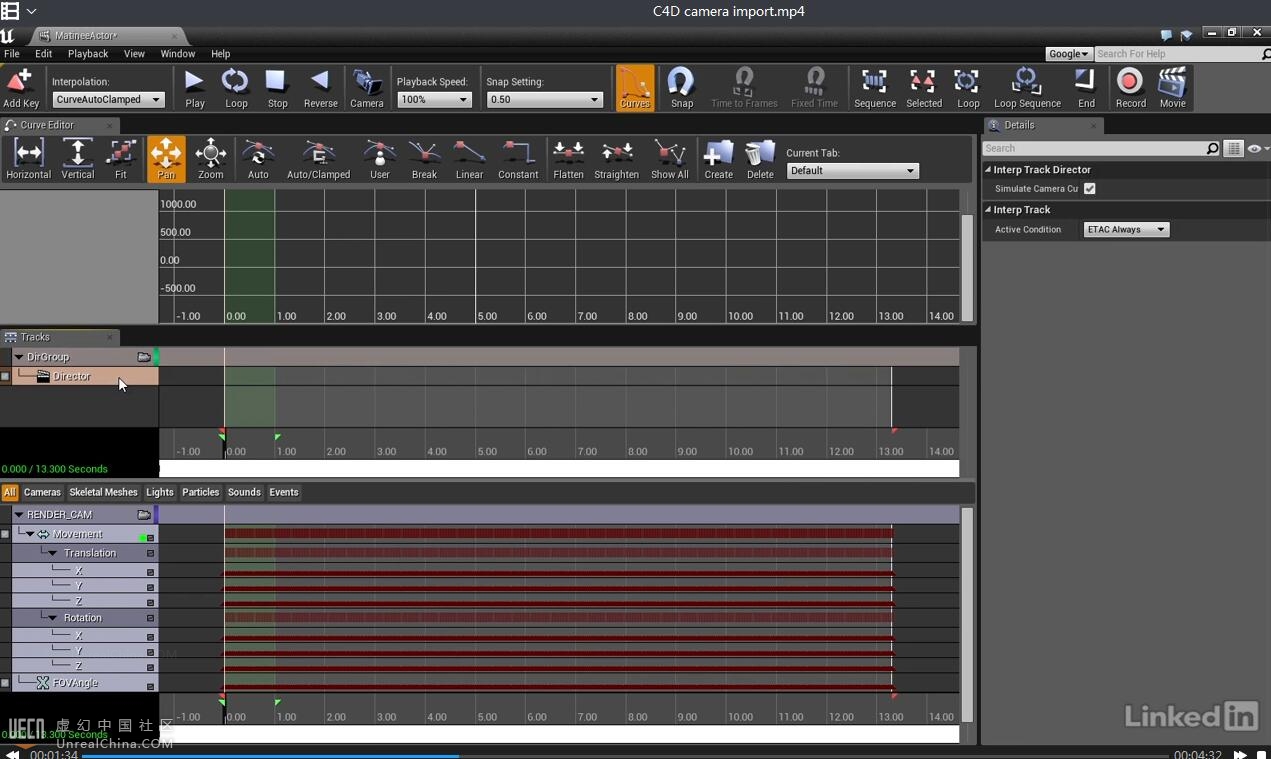Toggle curve display for Rotation track
Screen dimensions: 1271x759
pyautogui.click(x=151, y=618)
